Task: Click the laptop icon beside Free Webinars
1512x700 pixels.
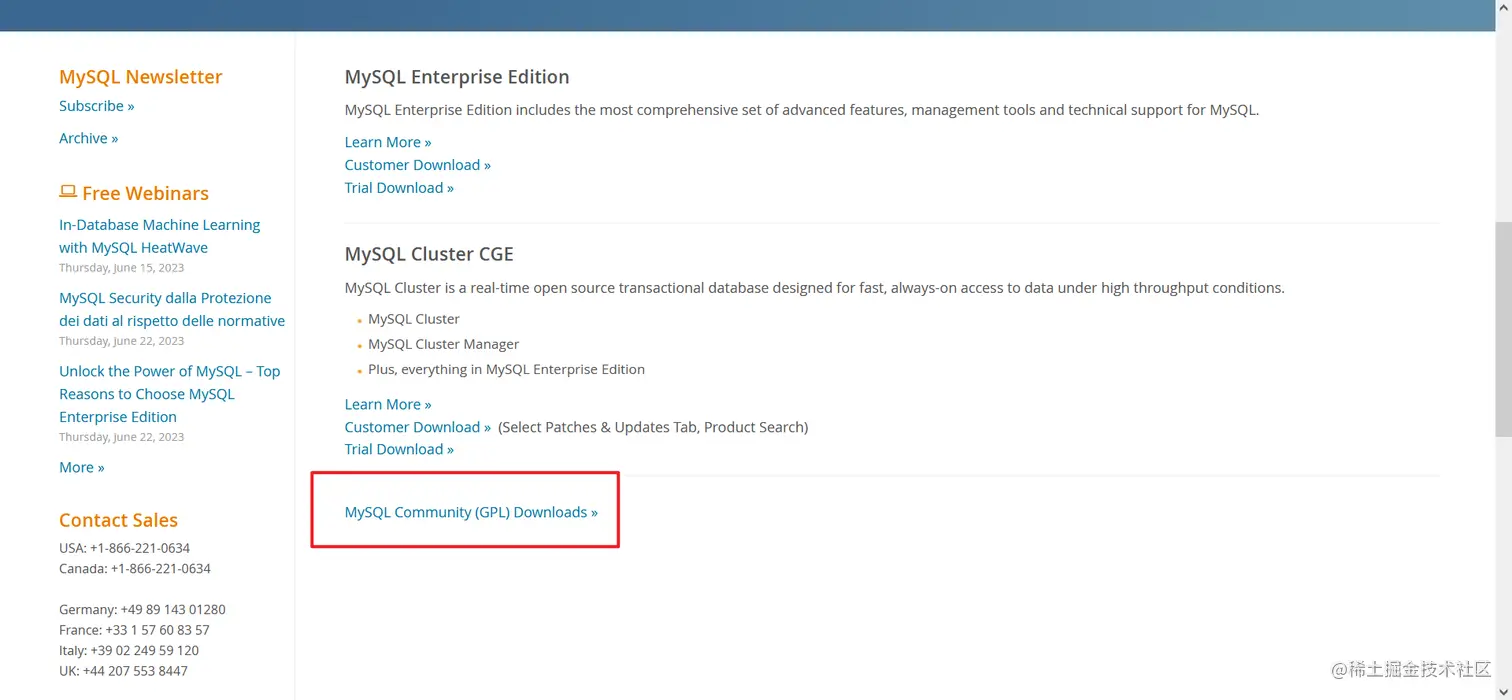Action: [68, 192]
